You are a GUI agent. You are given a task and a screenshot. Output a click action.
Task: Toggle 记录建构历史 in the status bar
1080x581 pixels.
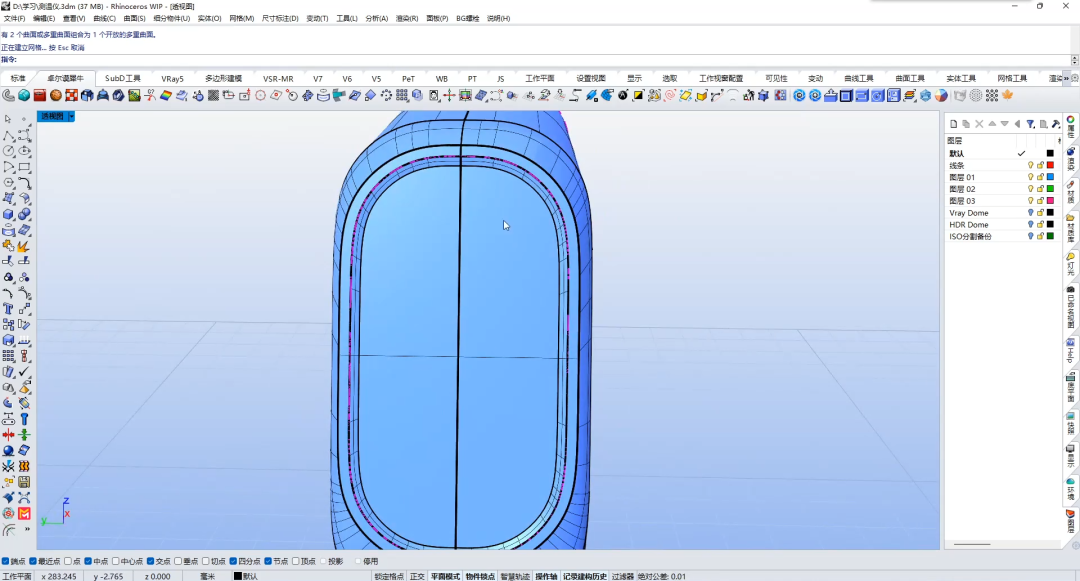click(x=585, y=576)
